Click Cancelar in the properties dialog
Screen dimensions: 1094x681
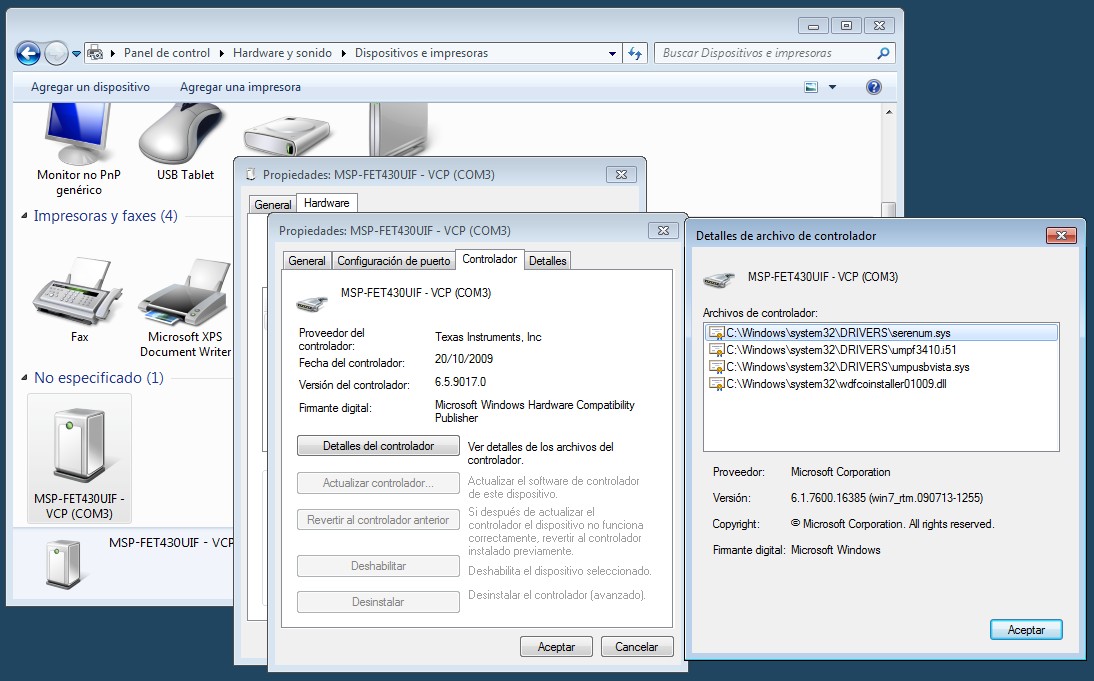637,647
